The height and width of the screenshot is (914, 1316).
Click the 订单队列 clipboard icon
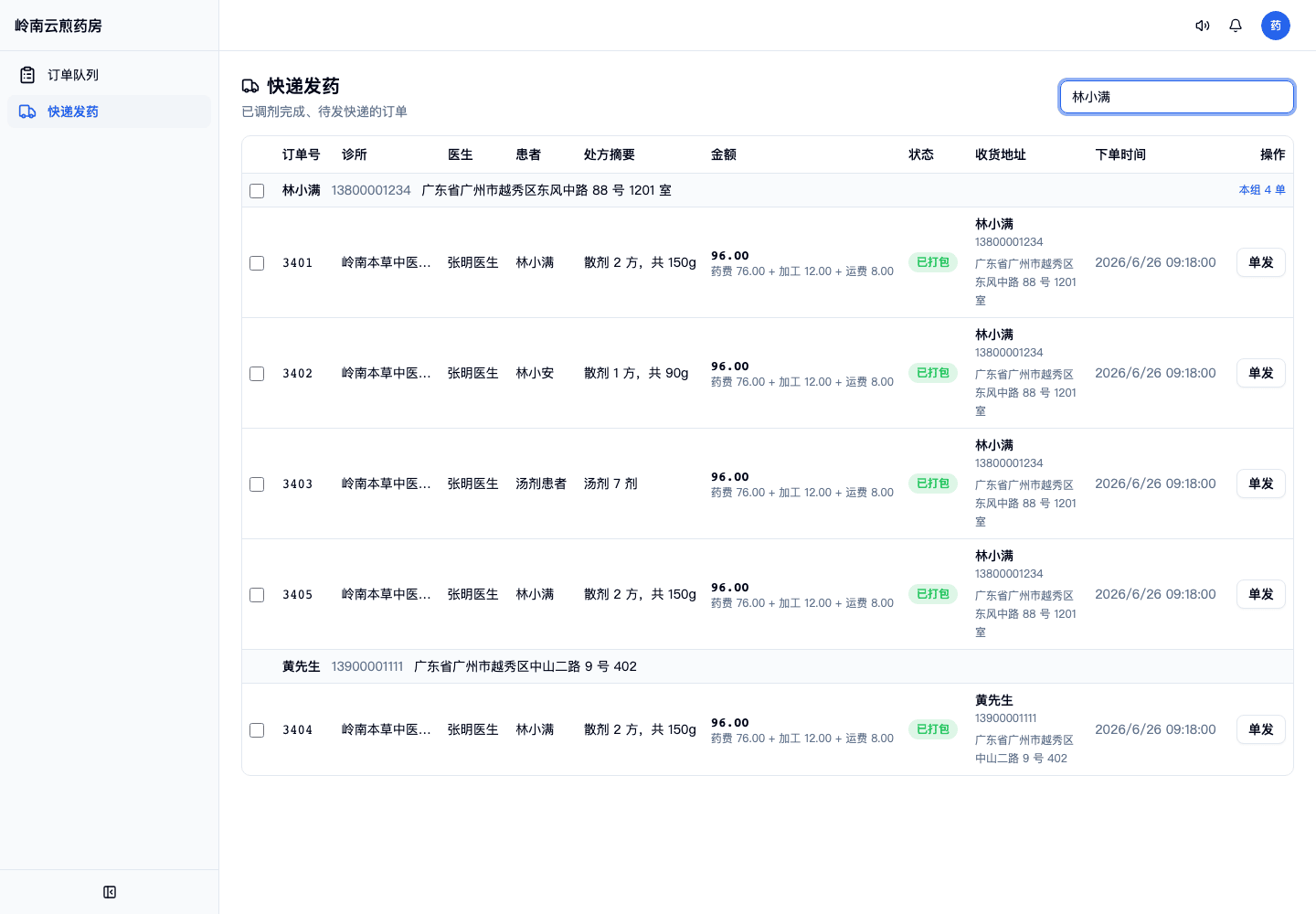pos(27,75)
